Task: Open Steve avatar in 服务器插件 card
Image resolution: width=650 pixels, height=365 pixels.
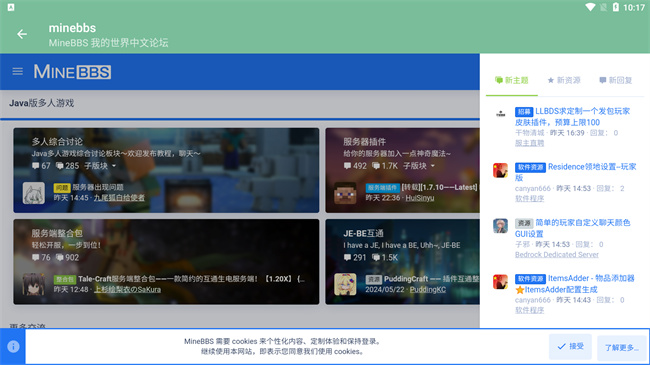Action: [345, 193]
